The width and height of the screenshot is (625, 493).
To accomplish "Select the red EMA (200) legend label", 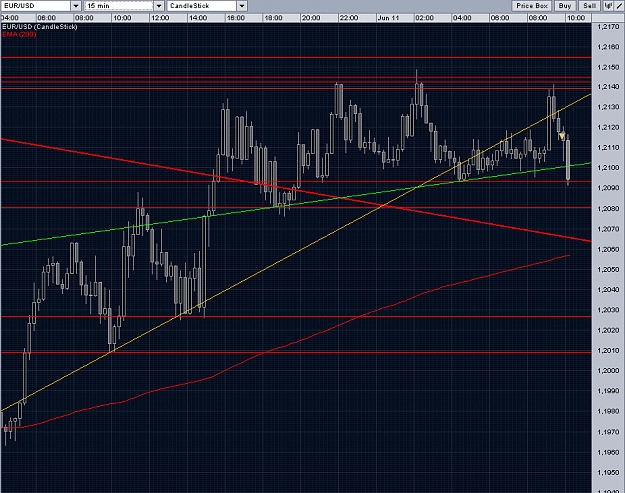I will coord(19,34).
